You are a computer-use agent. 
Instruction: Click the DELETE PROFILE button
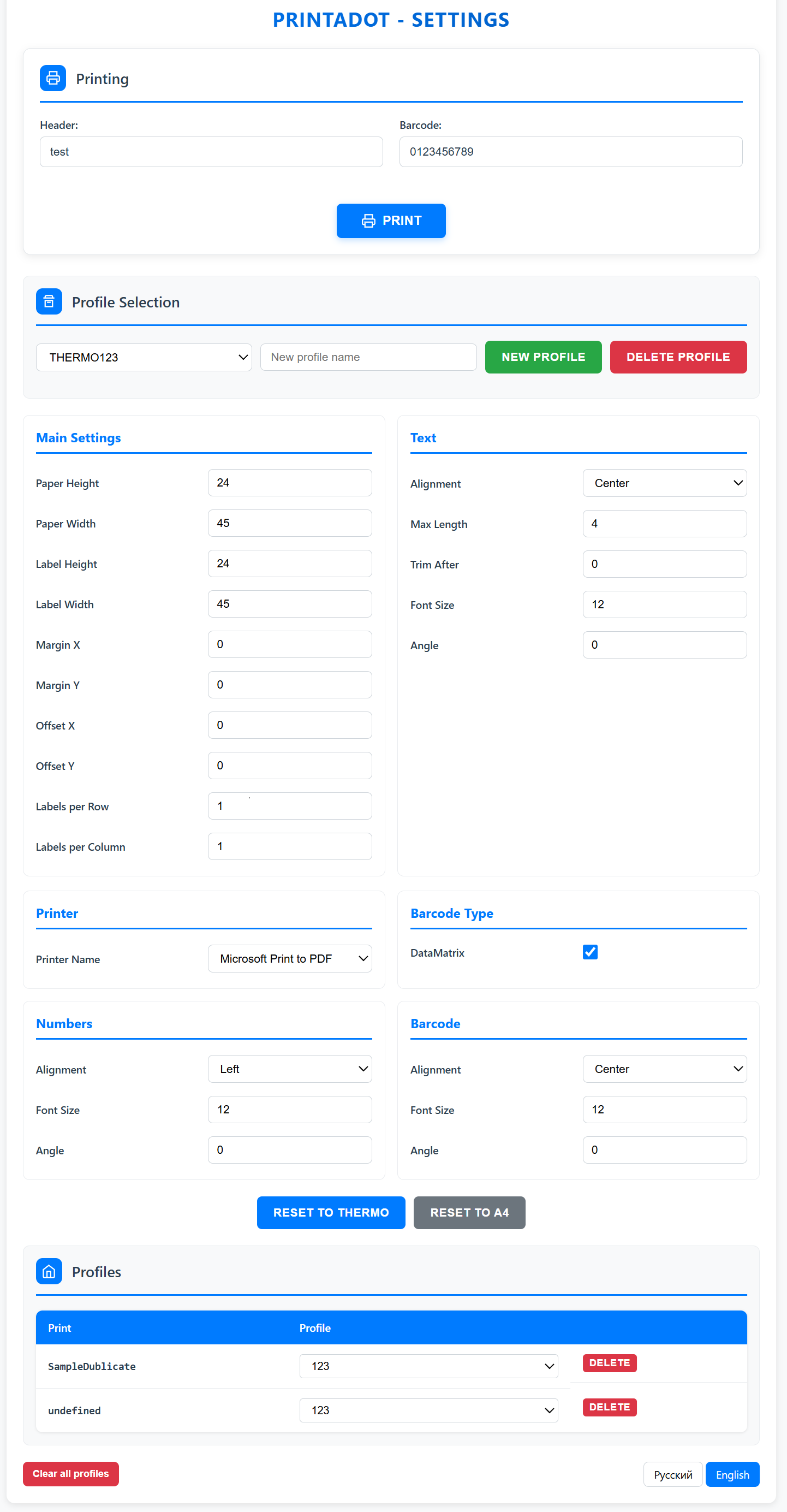coord(678,357)
